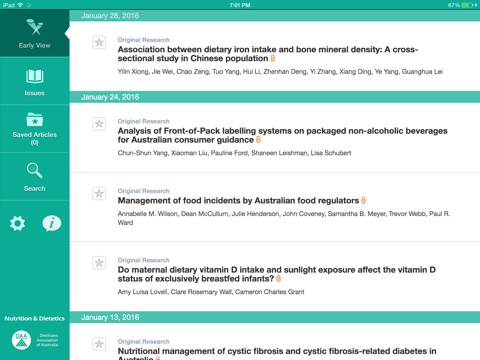The image size is (480, 360).
Task: Open the Issues section
Action: click(35, 82)
